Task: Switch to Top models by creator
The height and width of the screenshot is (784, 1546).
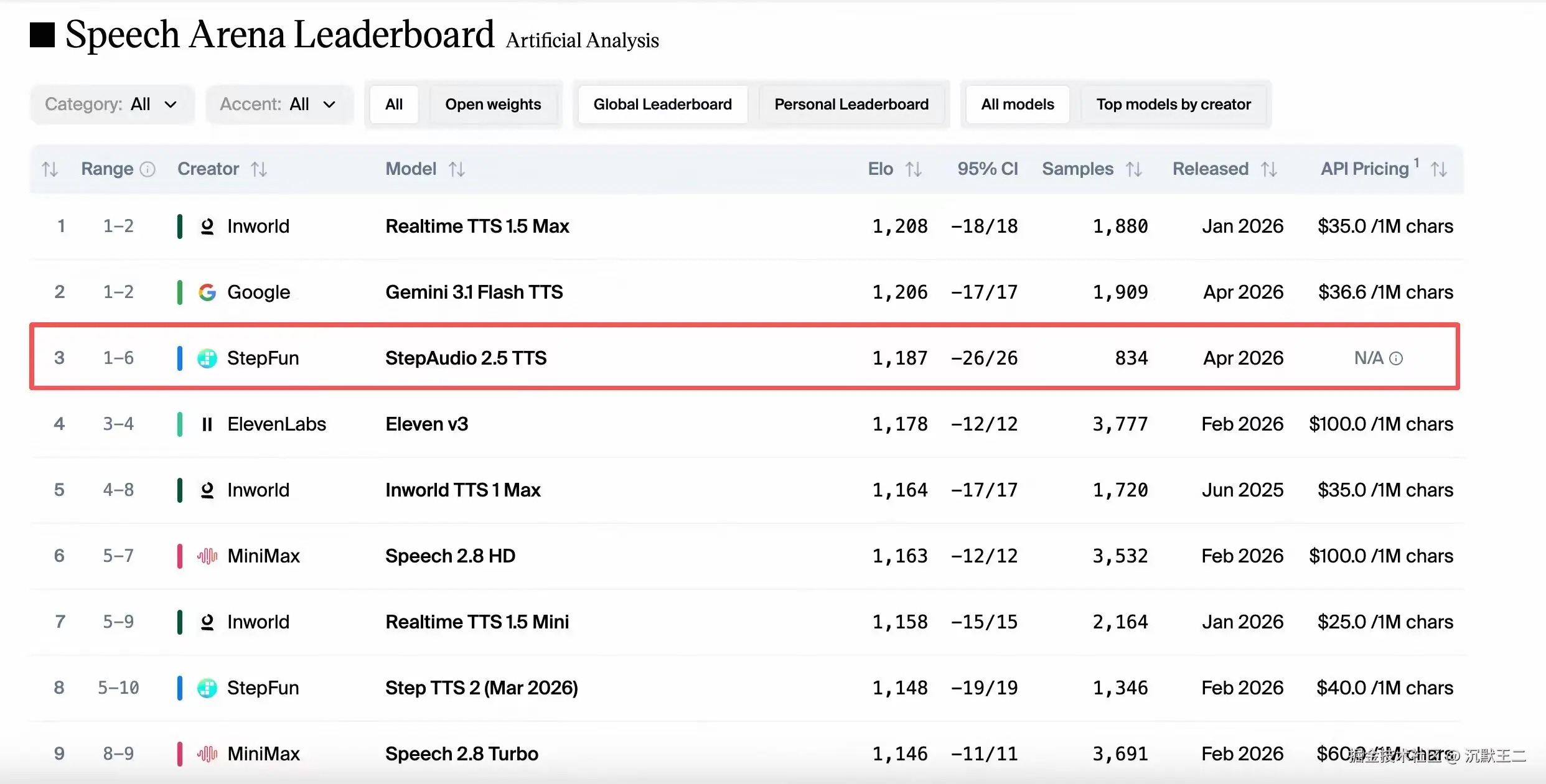Action: 1173,105
